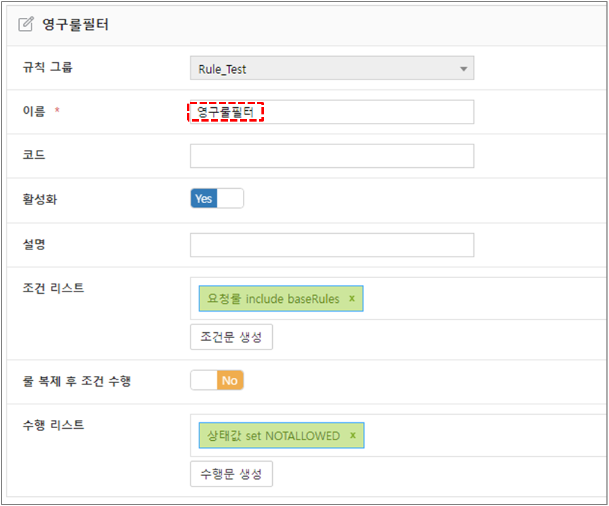Click the 이름 input field
Image resolution: width=609 pixels, height=506 pixels.
[x=332, y=112]
